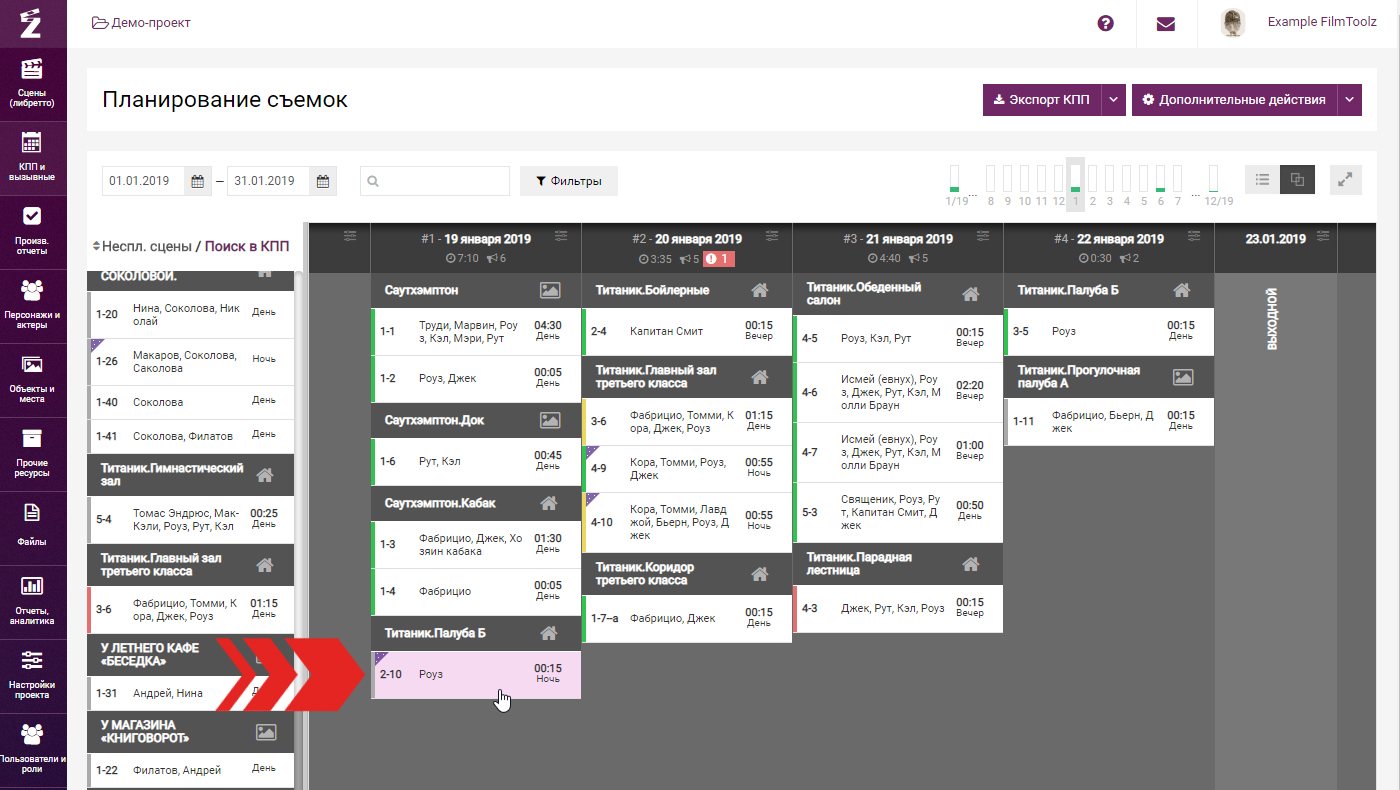Open calendar picker for start date 01.01.2019
Screen dimensions: 1400x790
pos(198,181)
